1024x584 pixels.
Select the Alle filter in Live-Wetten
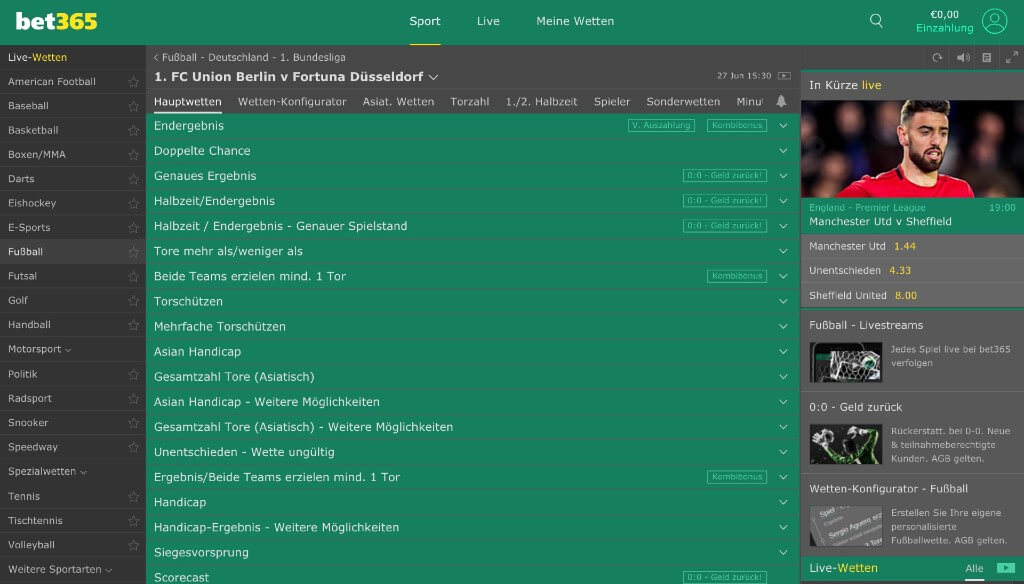(974, 568)
